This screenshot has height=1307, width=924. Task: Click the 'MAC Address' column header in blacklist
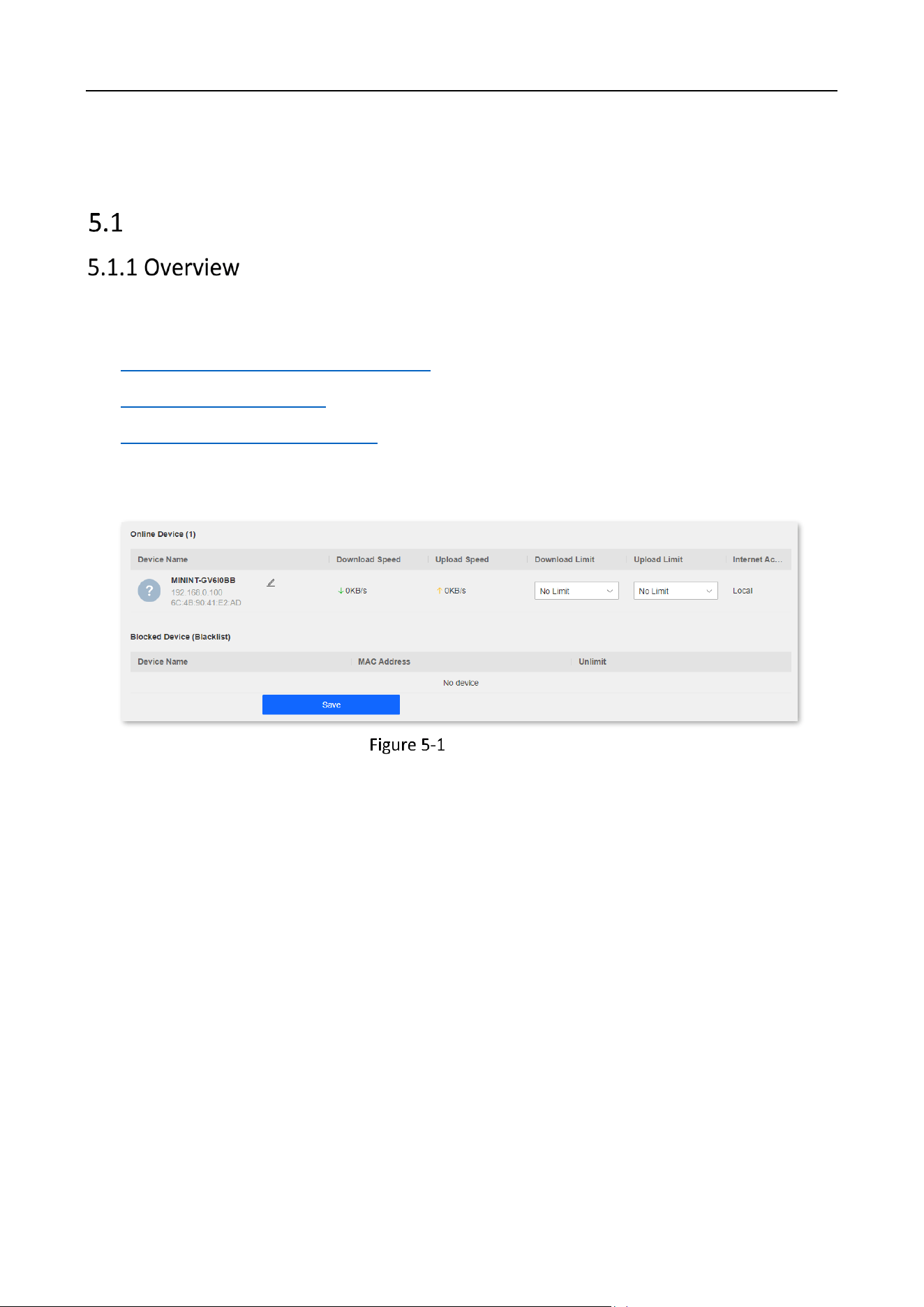tap(384, 662)
